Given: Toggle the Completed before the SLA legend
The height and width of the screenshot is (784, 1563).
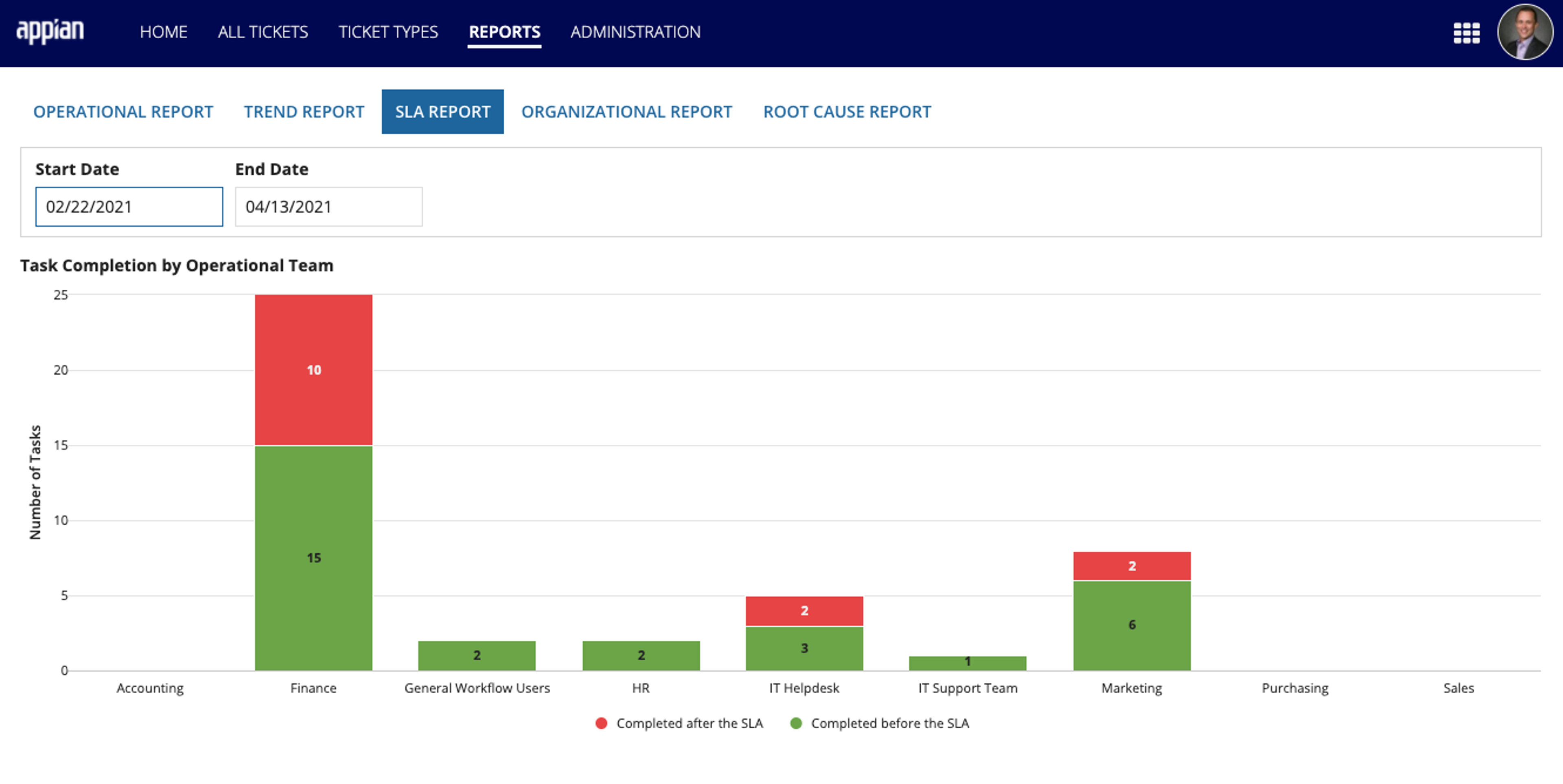Looking at the screenshot, I should 880,723.
